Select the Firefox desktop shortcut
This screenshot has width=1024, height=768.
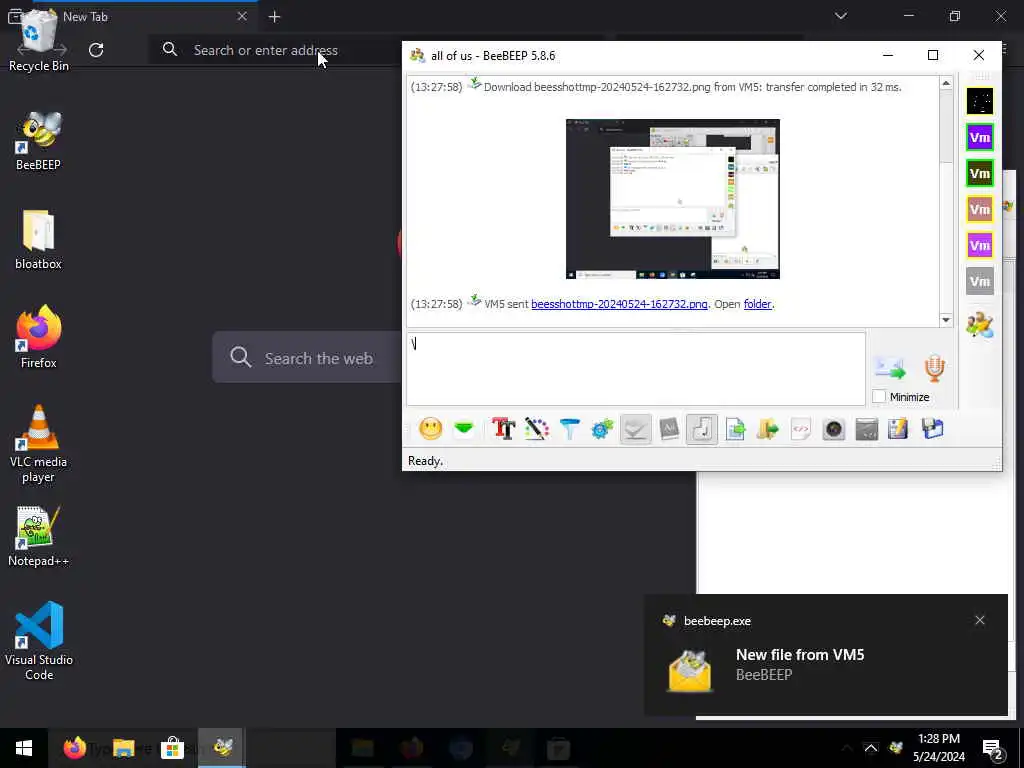[x=39, y=338]
